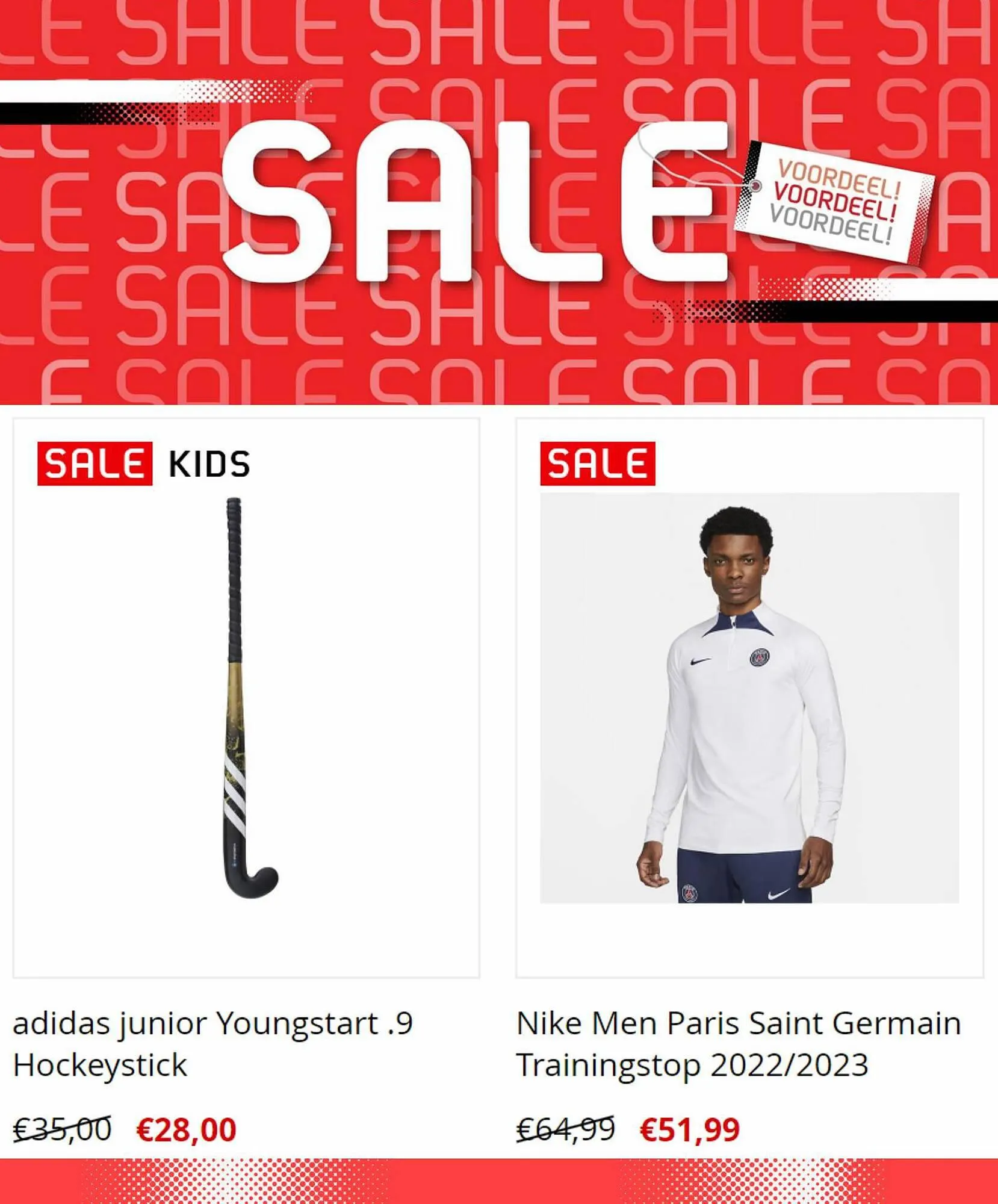Click the red SALE badge above Nike top
The image size is (998, 1204).
[x=598, y=464]
